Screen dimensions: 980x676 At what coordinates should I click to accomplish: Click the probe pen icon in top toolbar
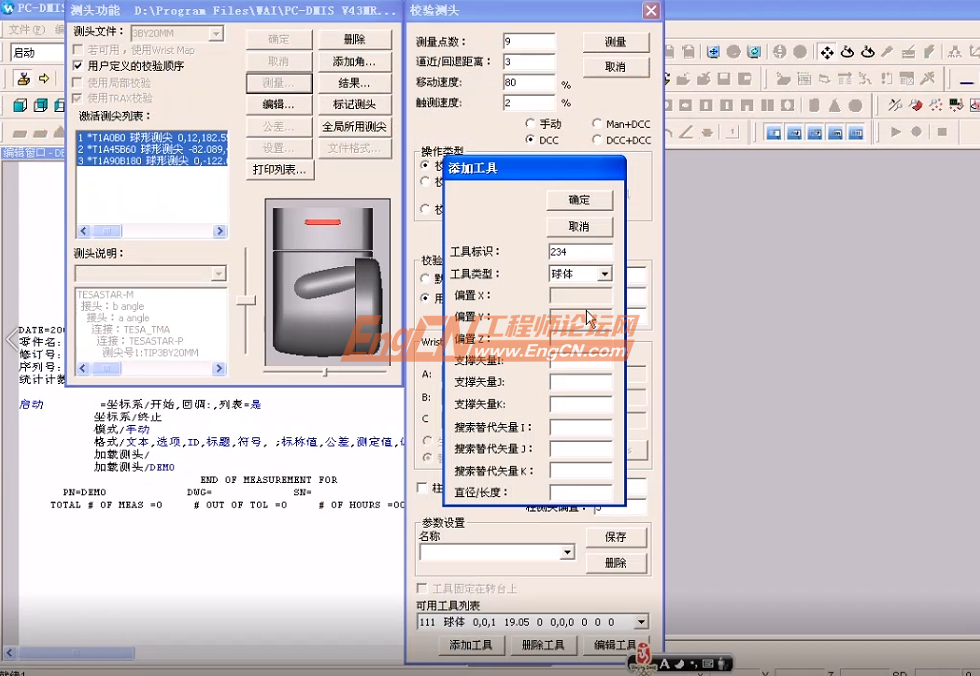tap(888, 52)
